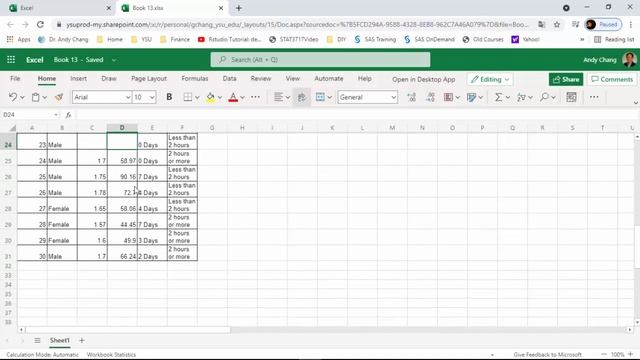The image size is (640, 360).
Task: Open the File menu
Action: tap(15, 78)
